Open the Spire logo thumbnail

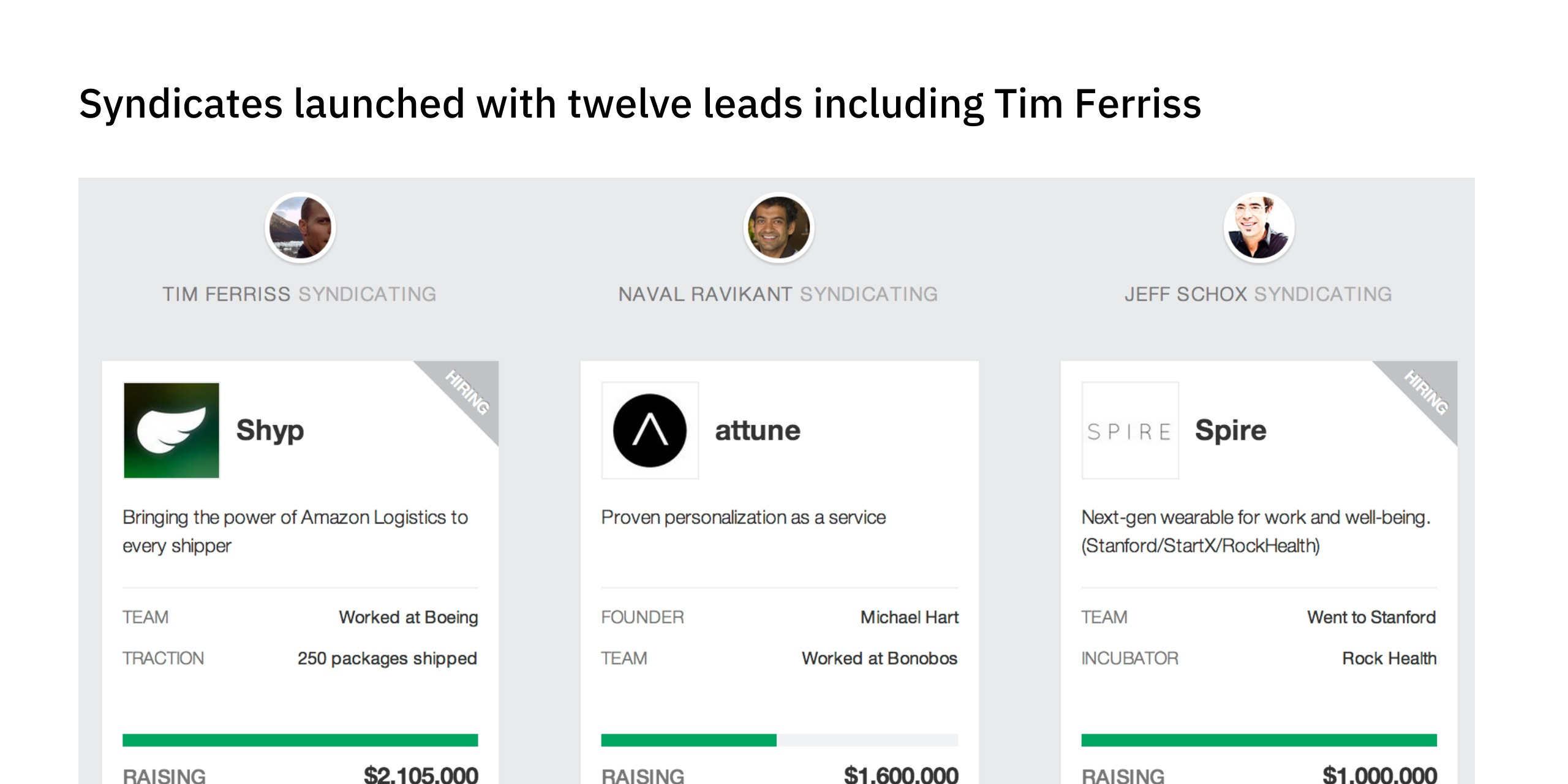click(1129, 431)
